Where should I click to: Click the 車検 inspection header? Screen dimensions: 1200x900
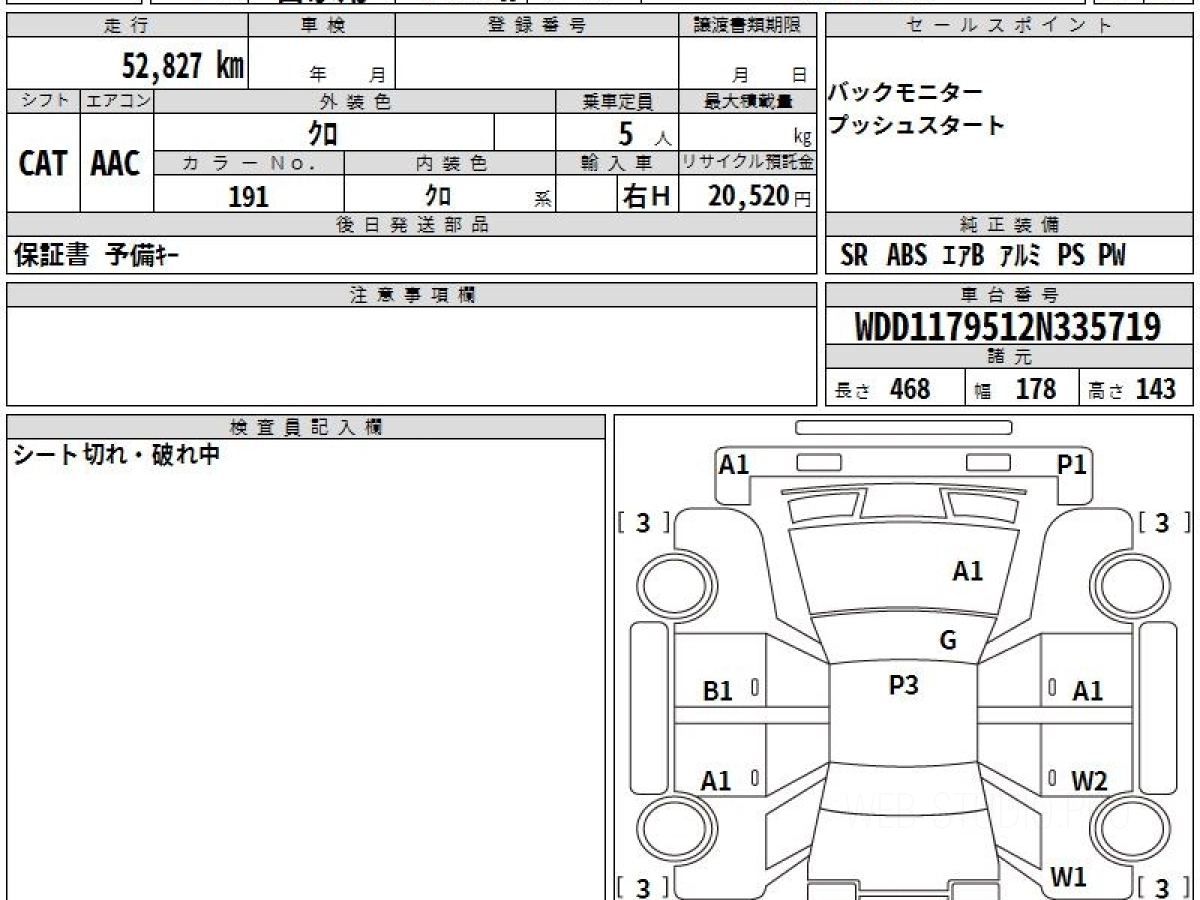click(x=322, y=27)
